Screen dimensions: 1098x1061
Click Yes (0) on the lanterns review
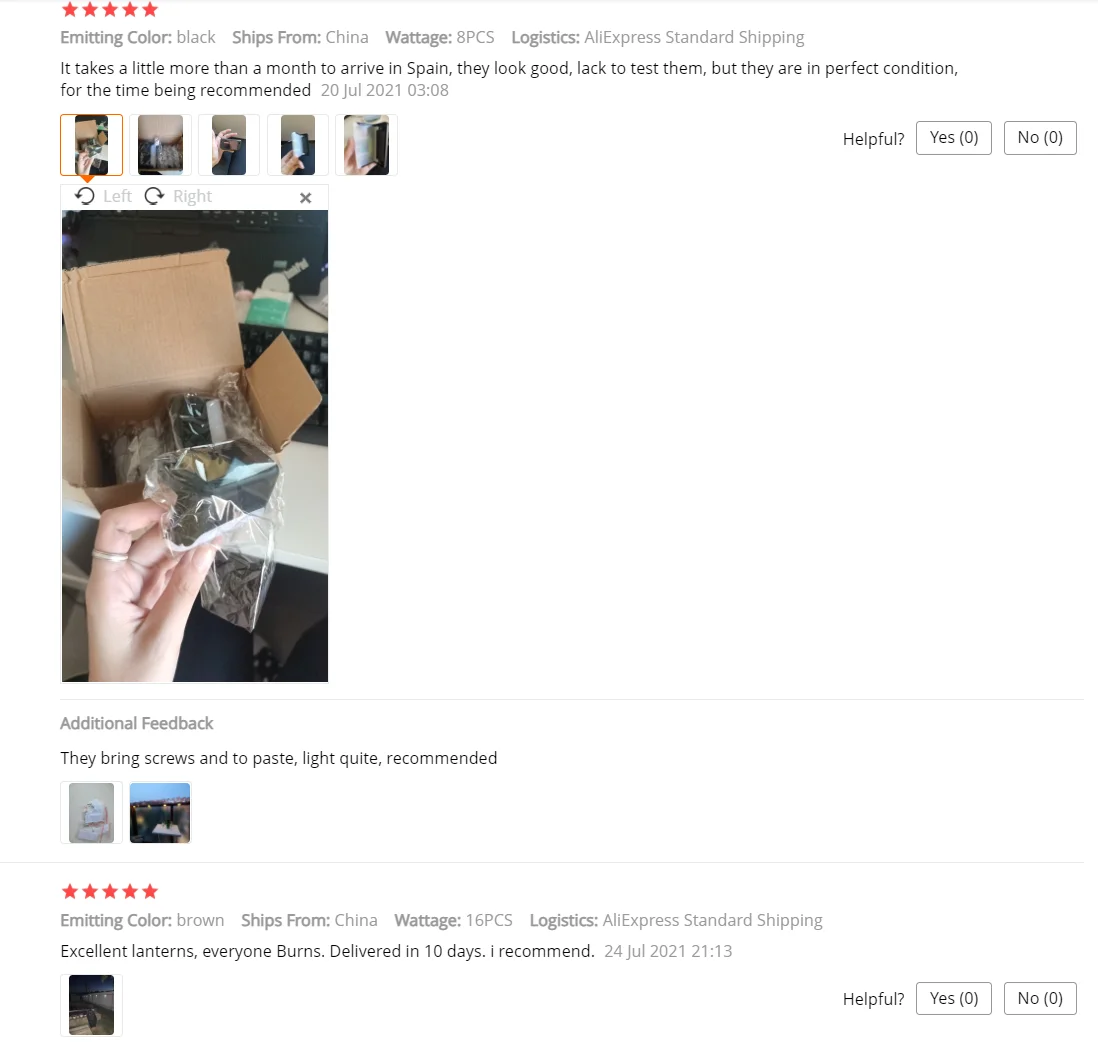coord(954,998)
